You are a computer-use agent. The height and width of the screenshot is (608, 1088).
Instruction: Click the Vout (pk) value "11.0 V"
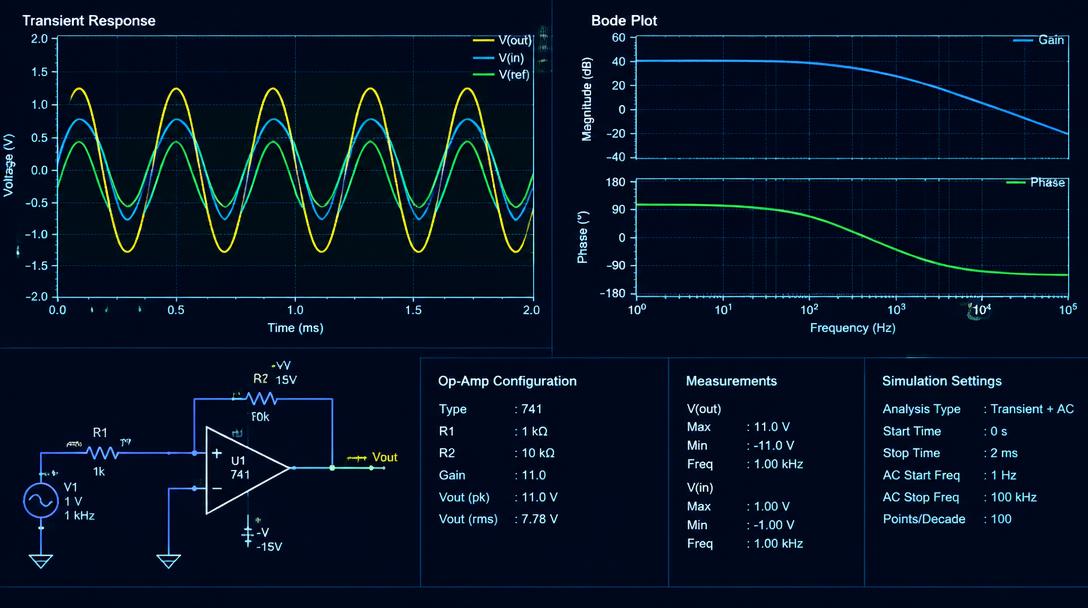click(x=539, y=498)
